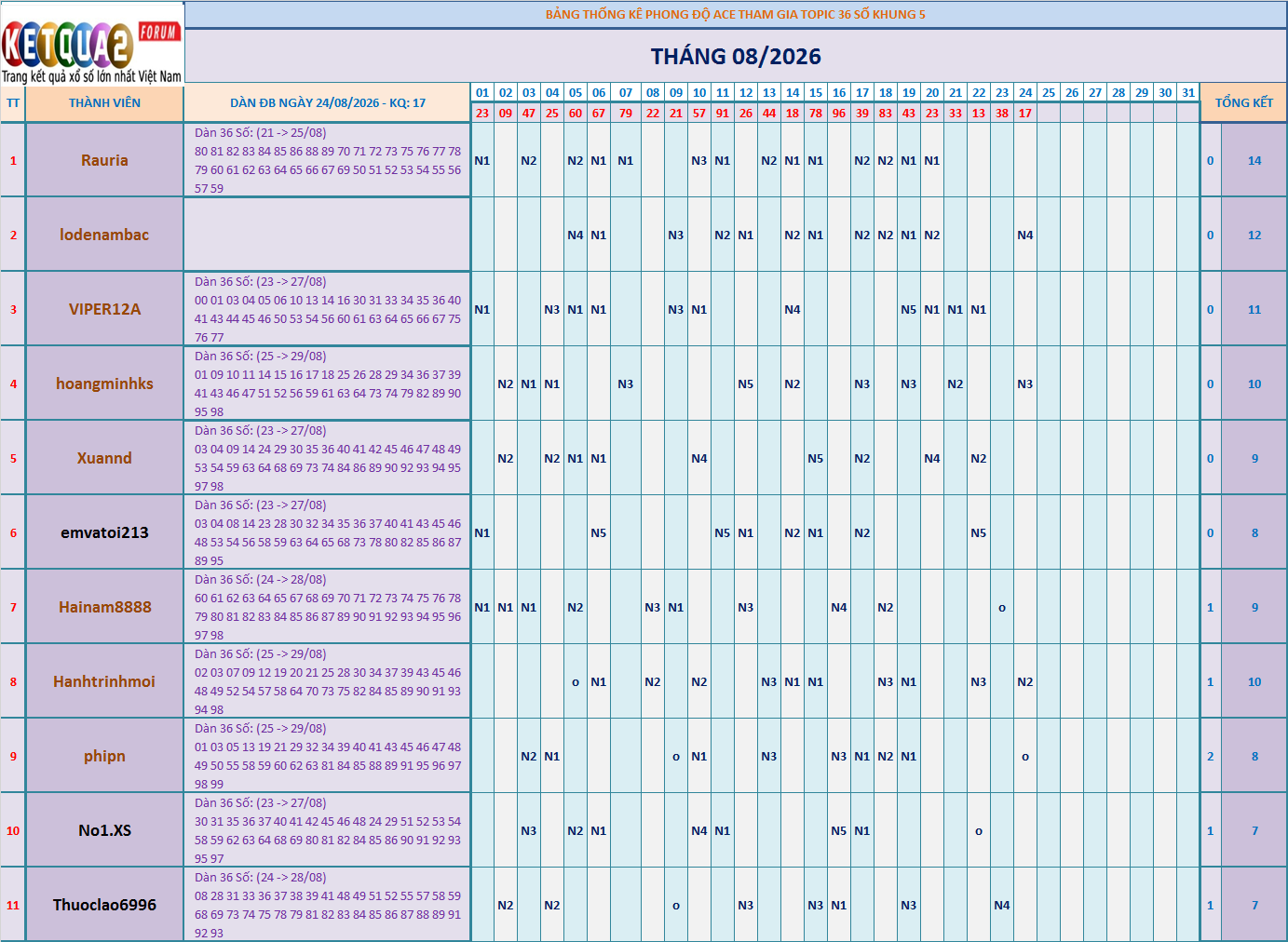This screenshot has height=942, width=1288.
Task: Click Hainam8888's 'o' mark on day 23
Action: tap(1002, 607)
